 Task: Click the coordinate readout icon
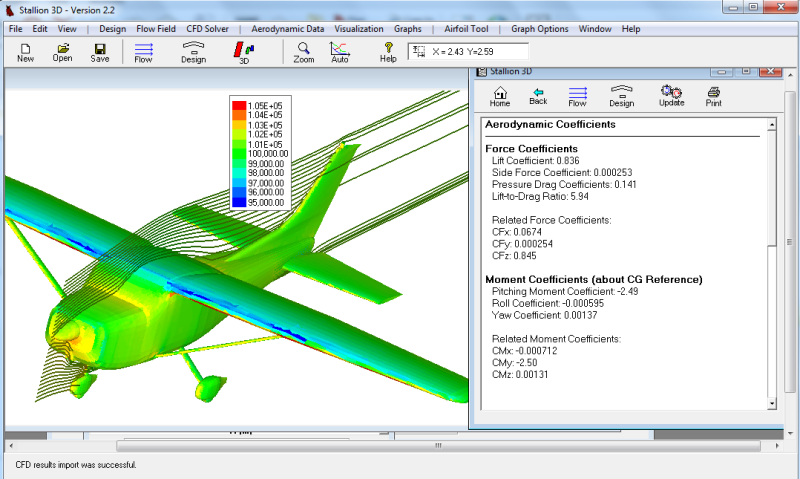419,51
